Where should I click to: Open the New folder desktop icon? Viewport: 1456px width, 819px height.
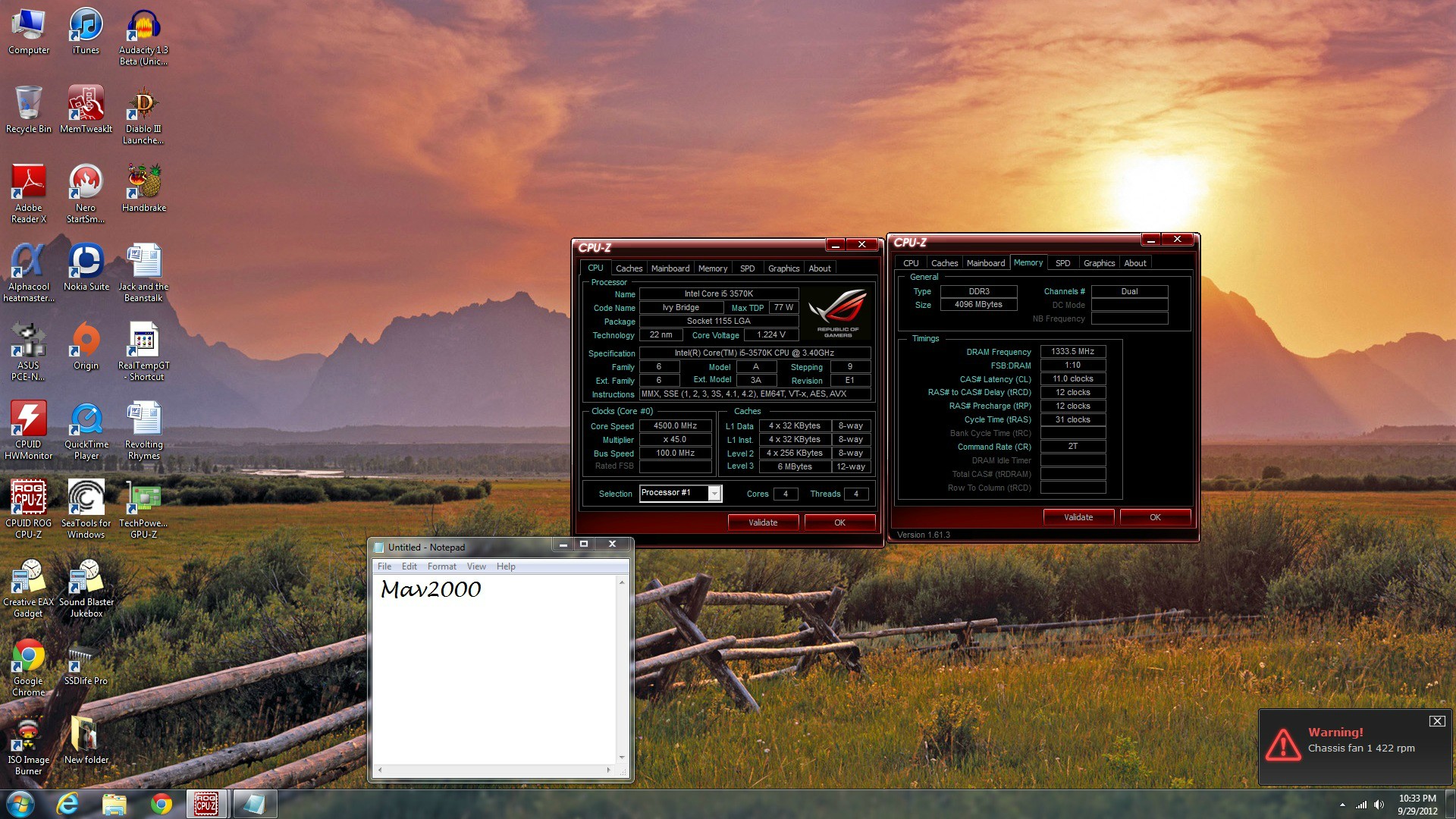86,741
